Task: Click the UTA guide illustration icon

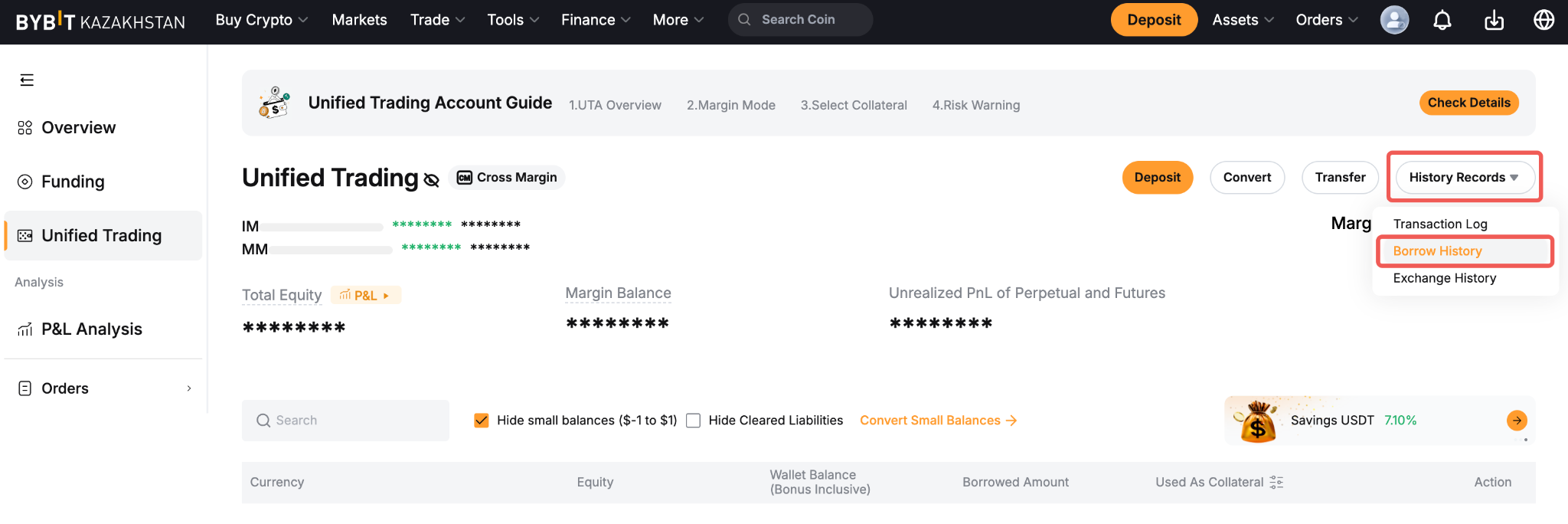Action: 274,103
